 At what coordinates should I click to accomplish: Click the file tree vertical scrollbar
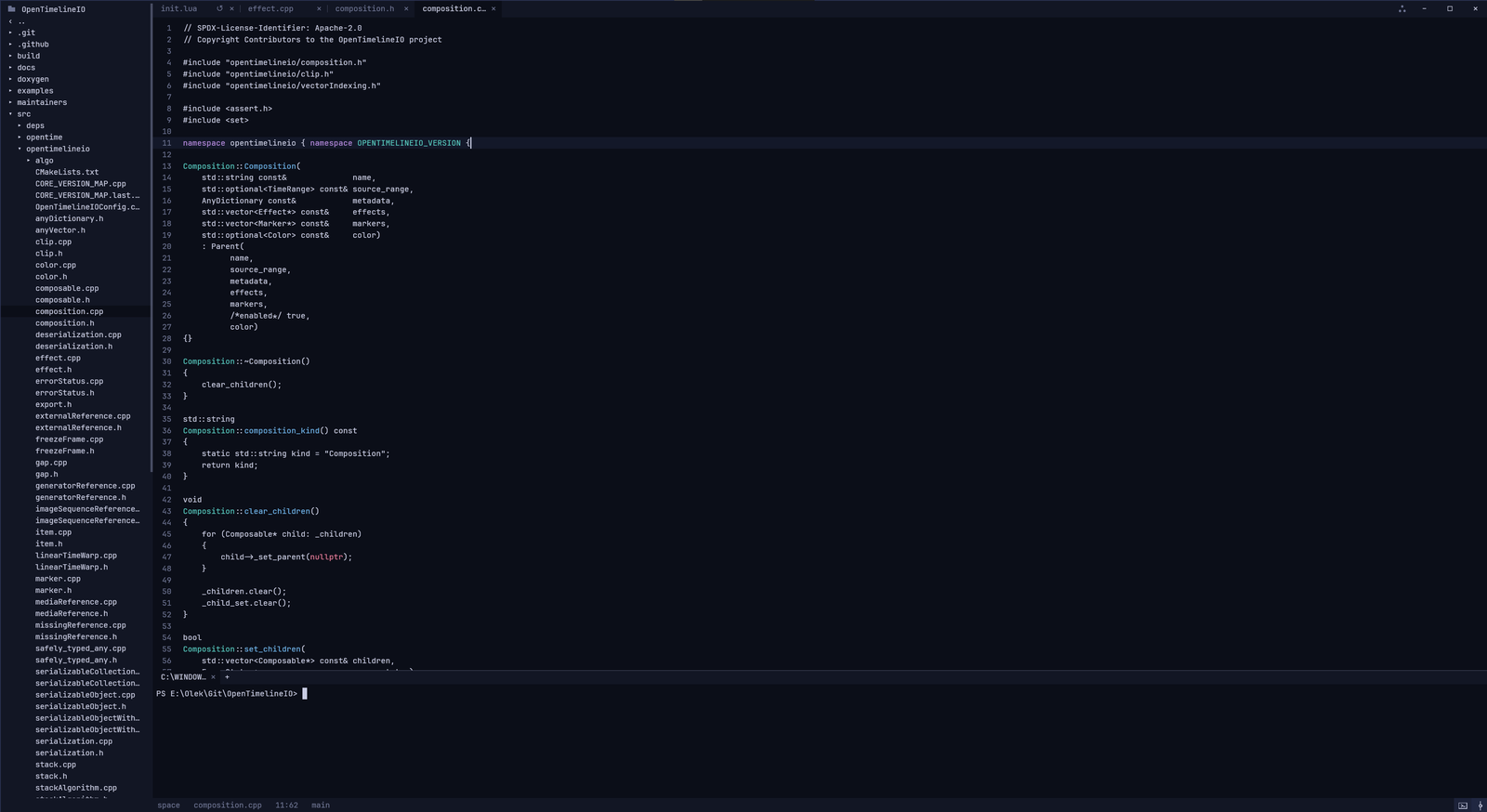click(151, 237)
